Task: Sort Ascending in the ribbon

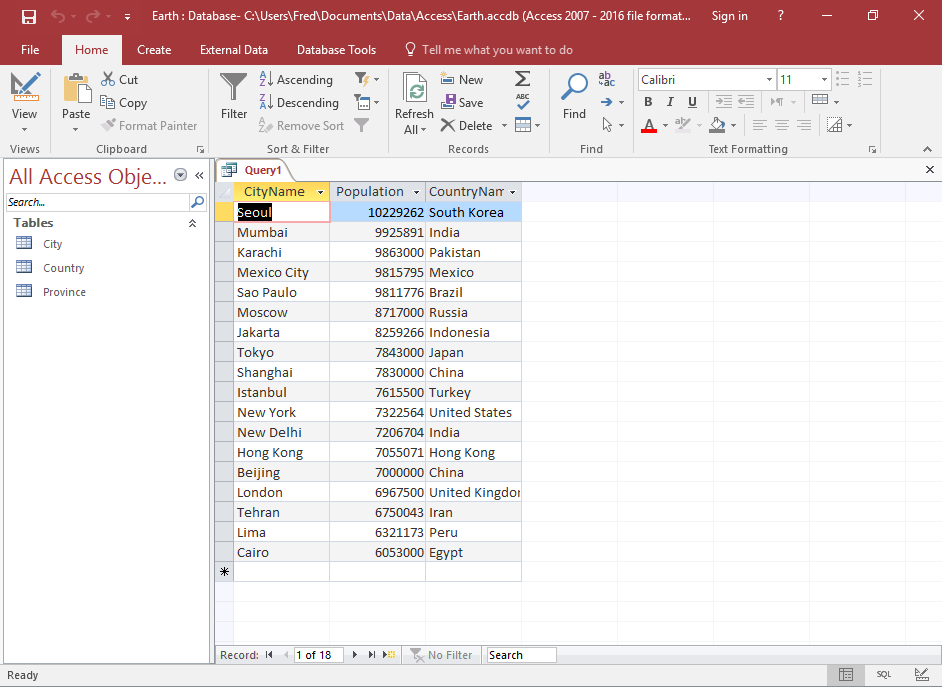Action: pos(296,80)
